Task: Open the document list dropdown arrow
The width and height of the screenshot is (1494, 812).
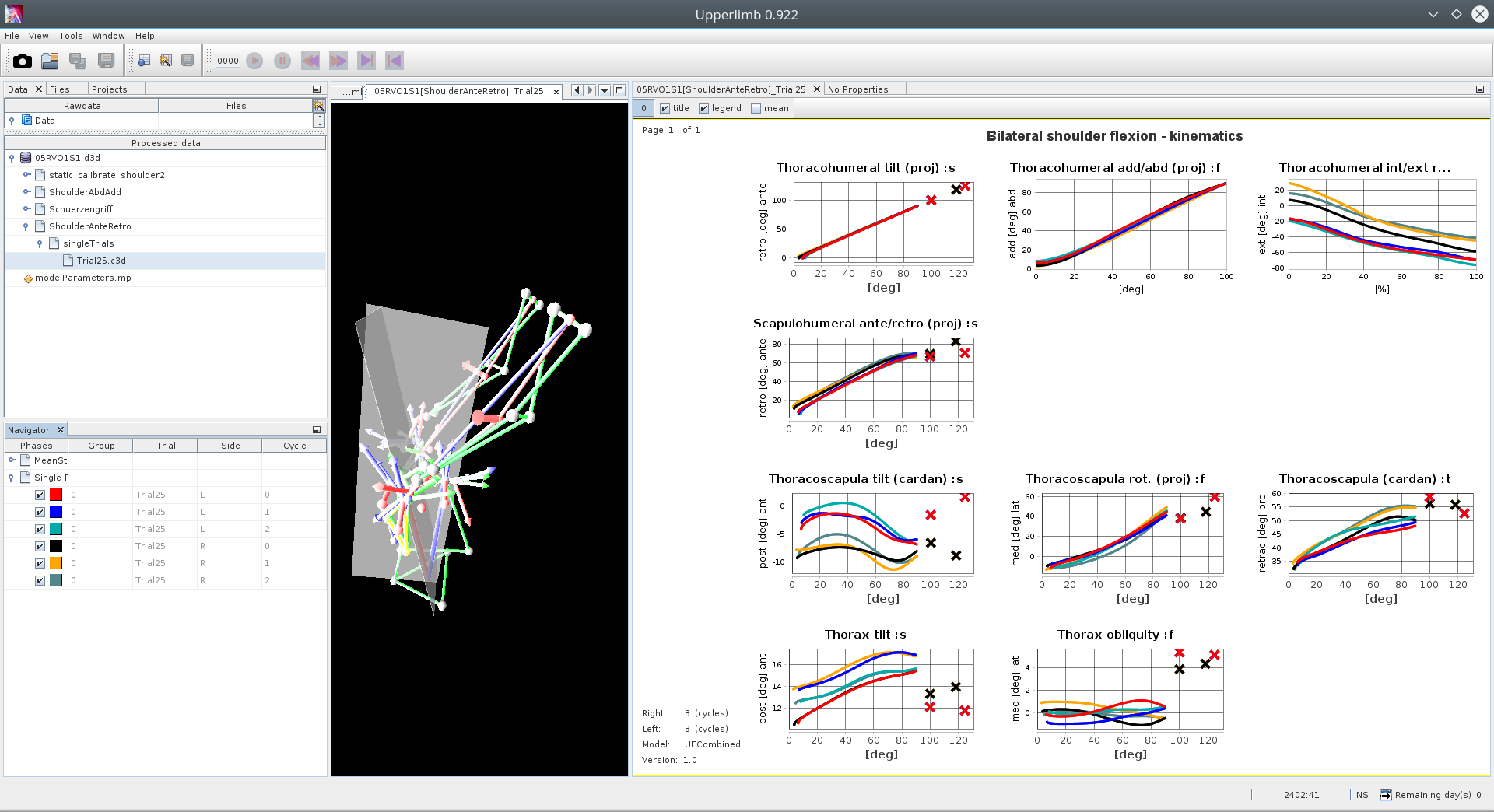Action: [605, 91]
